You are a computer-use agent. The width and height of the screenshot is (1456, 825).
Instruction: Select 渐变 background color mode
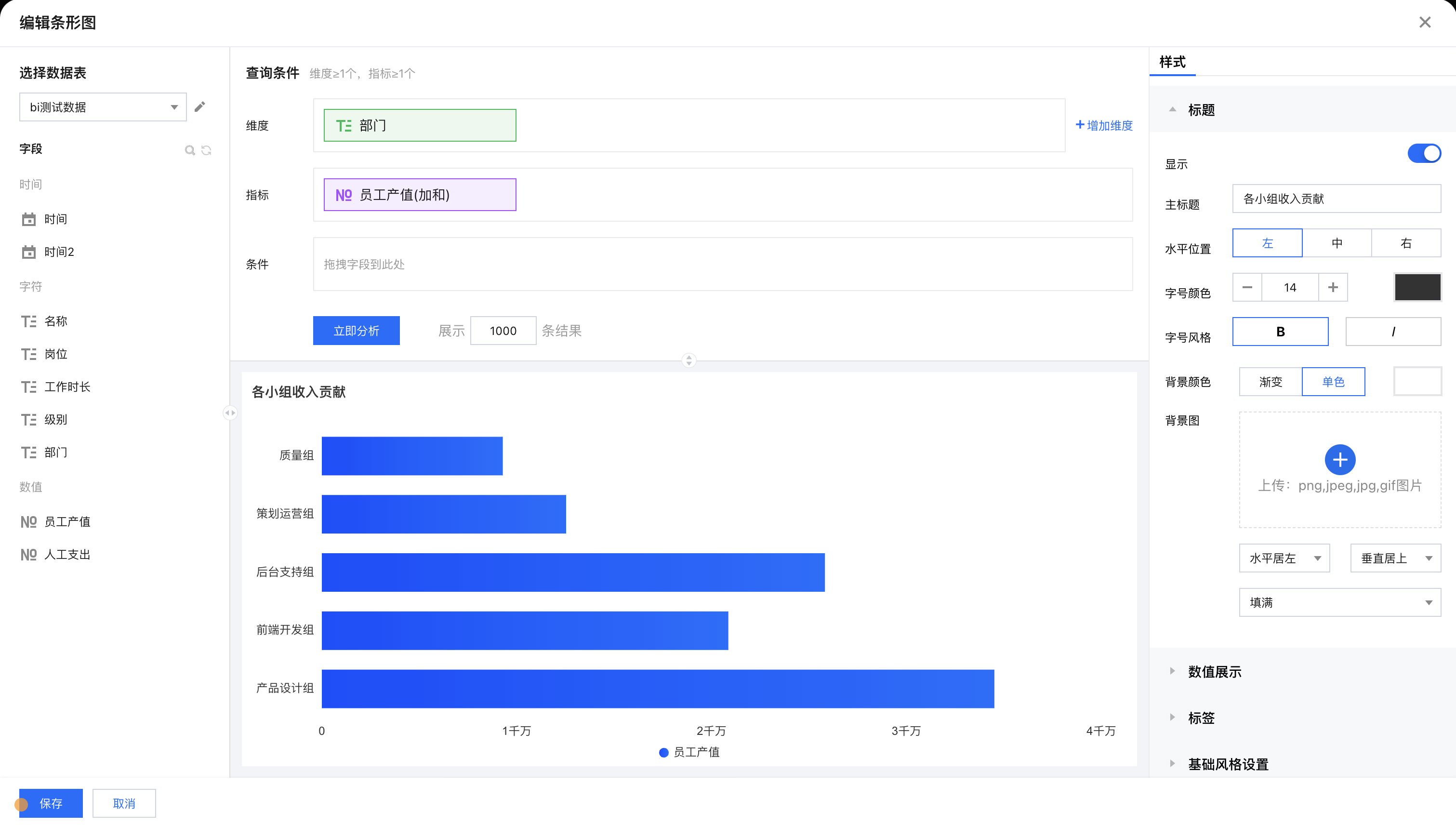pos(1270,381)
